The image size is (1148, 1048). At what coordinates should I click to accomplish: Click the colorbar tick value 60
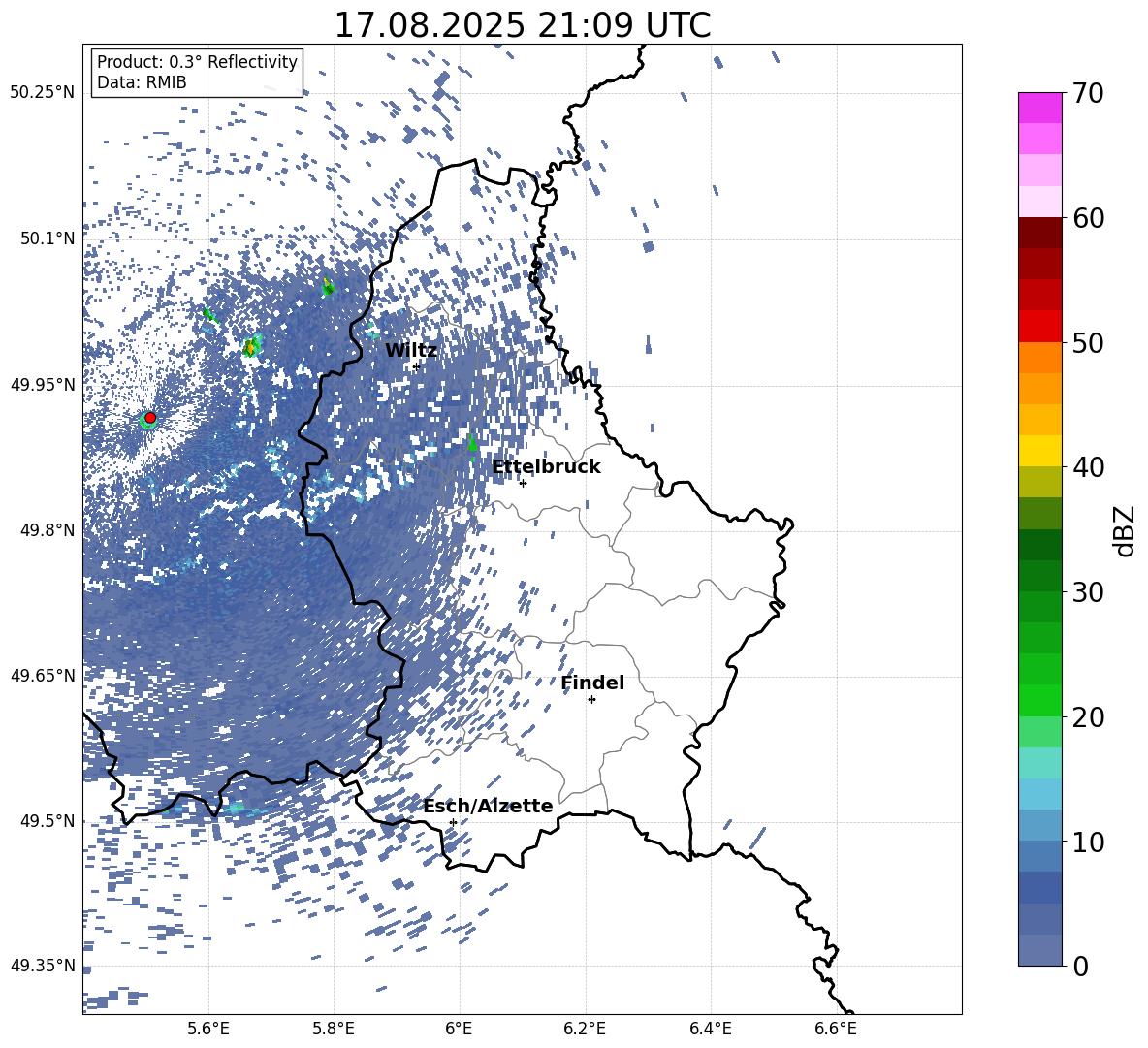tap(1088, 218)
